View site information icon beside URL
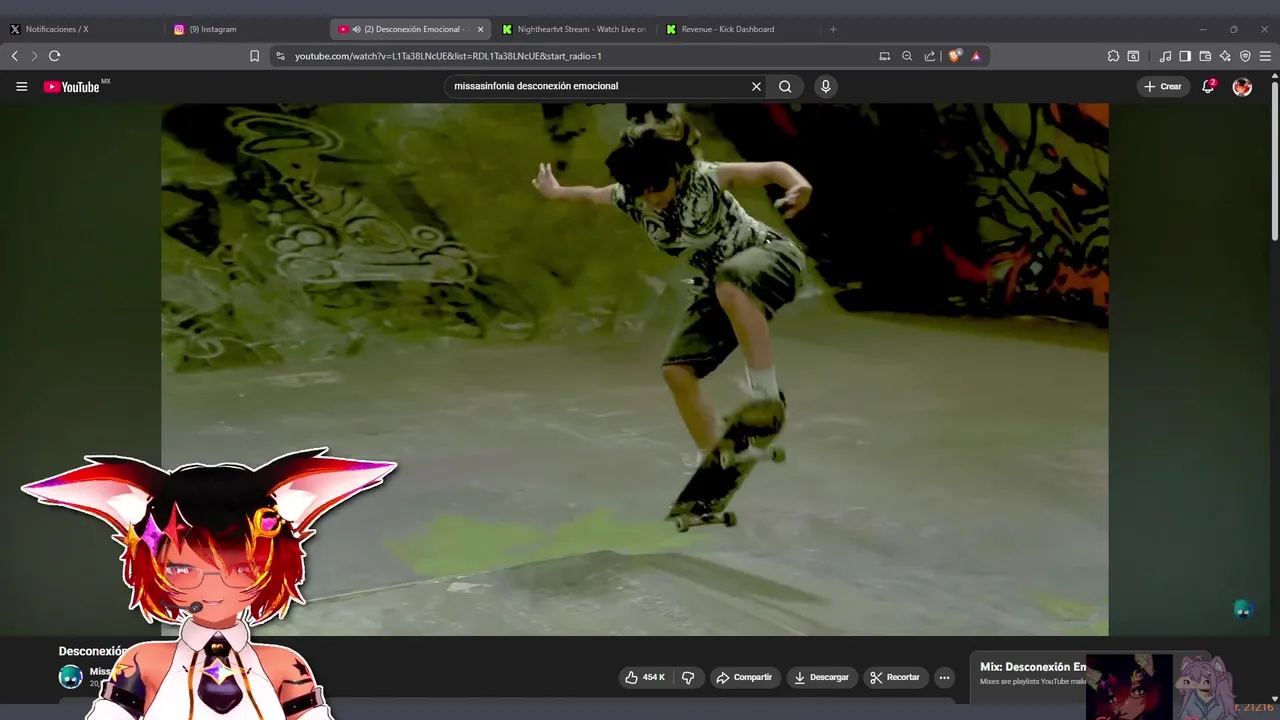 click(280, 56)
